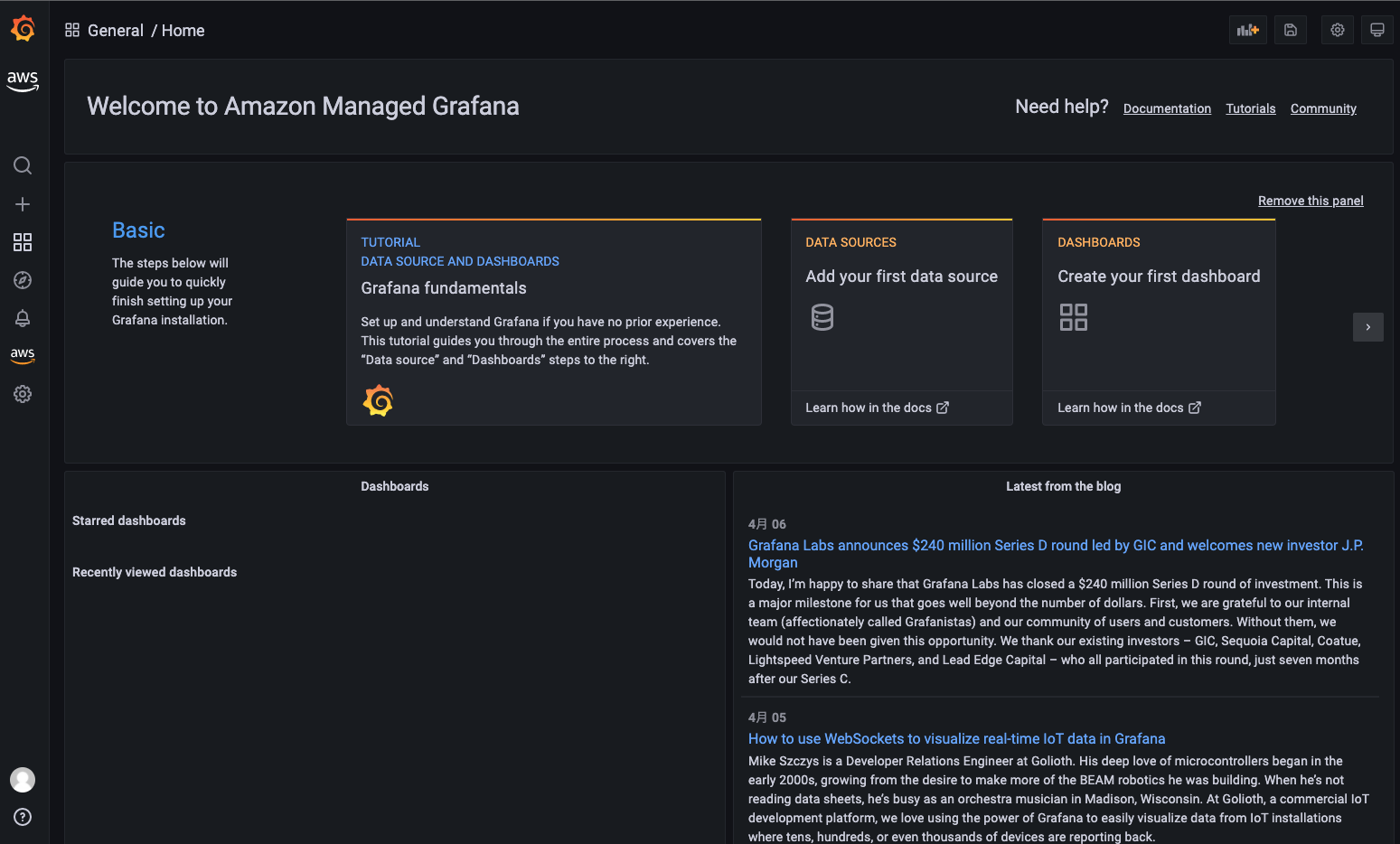1400x844 pixels.
Task: Click external link icon in Data Sources card
Action: pos(943,408)
